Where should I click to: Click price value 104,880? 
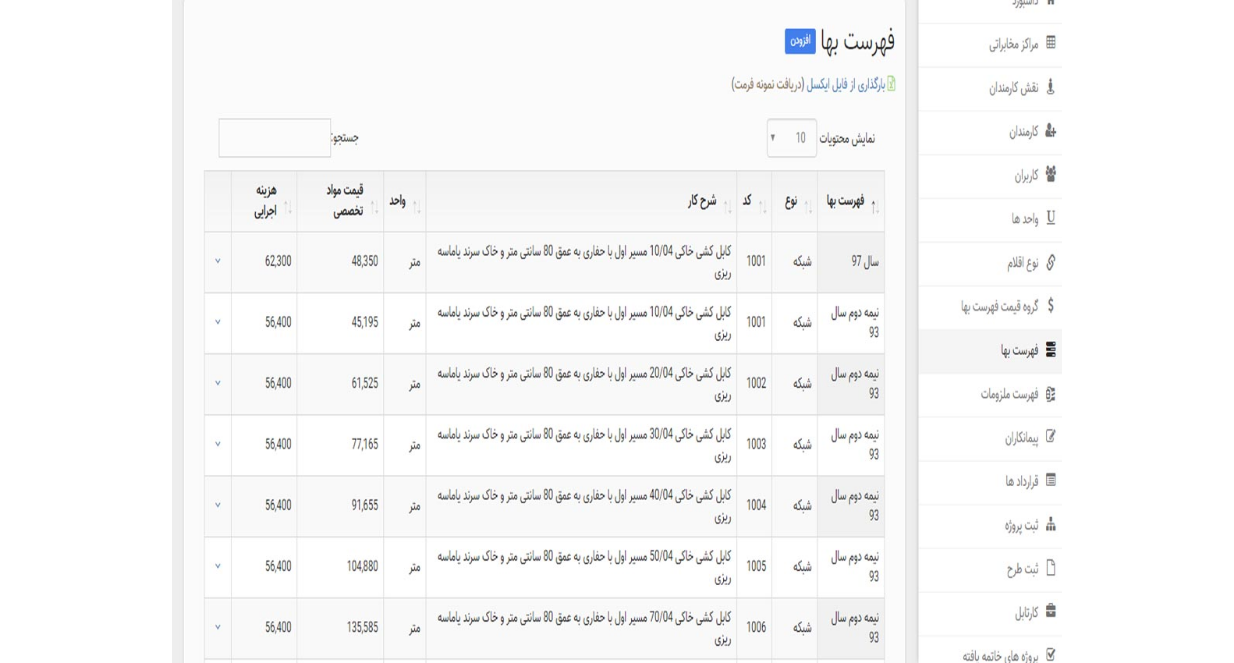[x=362, y=566]
